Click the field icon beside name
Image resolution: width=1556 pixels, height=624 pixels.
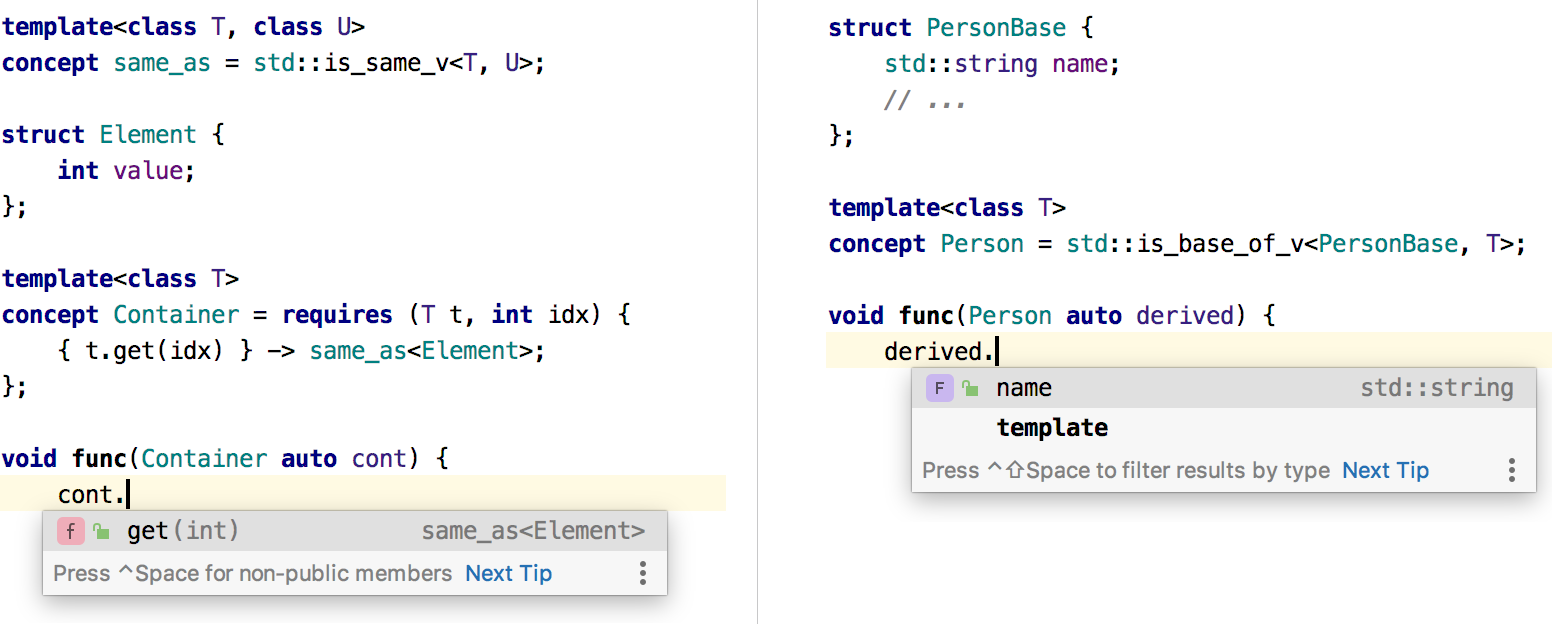click(x=939, y=388)
